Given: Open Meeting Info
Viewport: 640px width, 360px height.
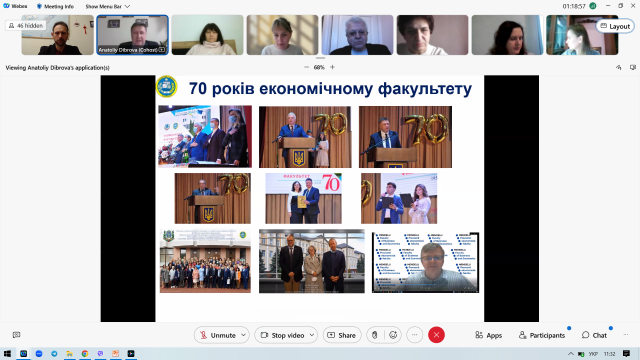Looking at the screenshot, I should click(55, 7).
